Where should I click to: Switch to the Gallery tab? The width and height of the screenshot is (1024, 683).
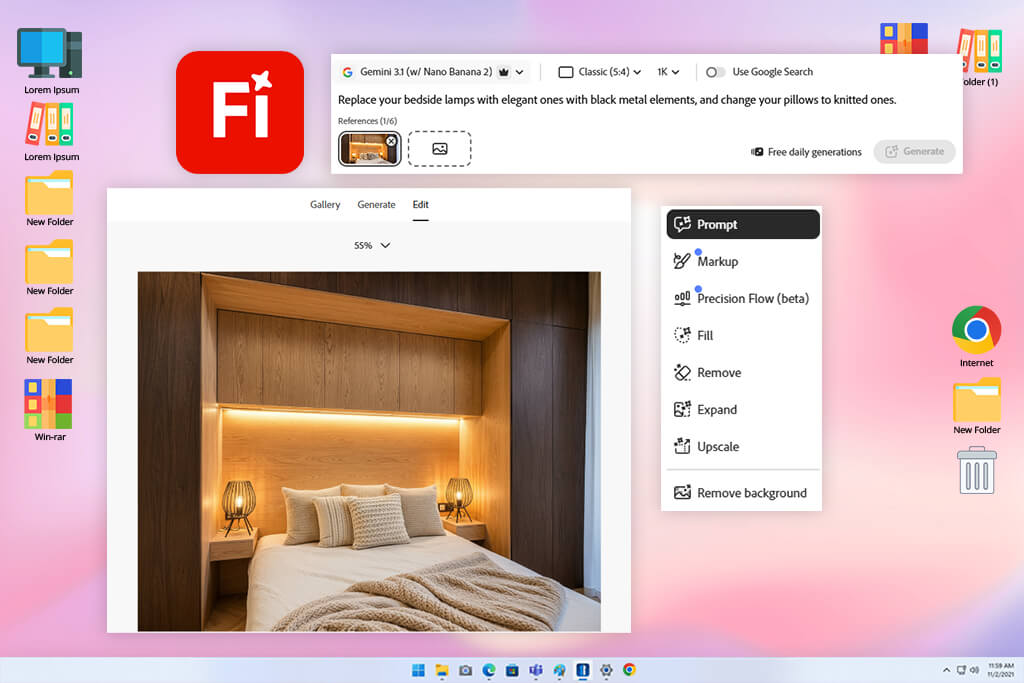pos(325,204)
